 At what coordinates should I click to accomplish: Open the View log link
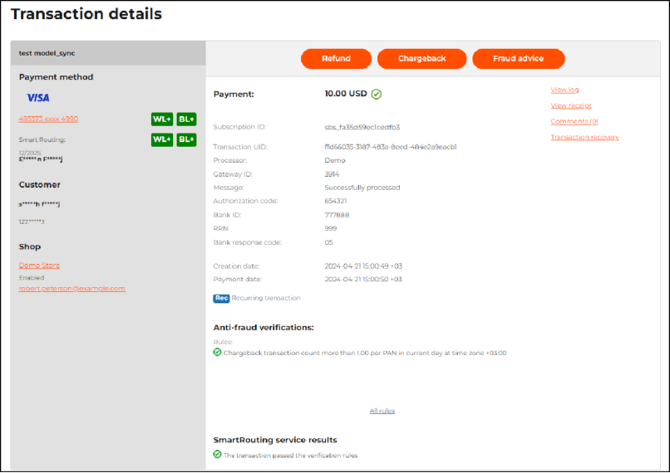[x=565, y=91]
